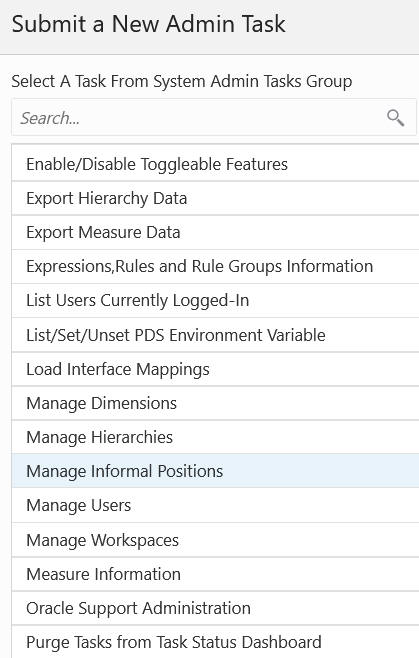Click the Submit a New Admin Task header

(x=149, y=24)
